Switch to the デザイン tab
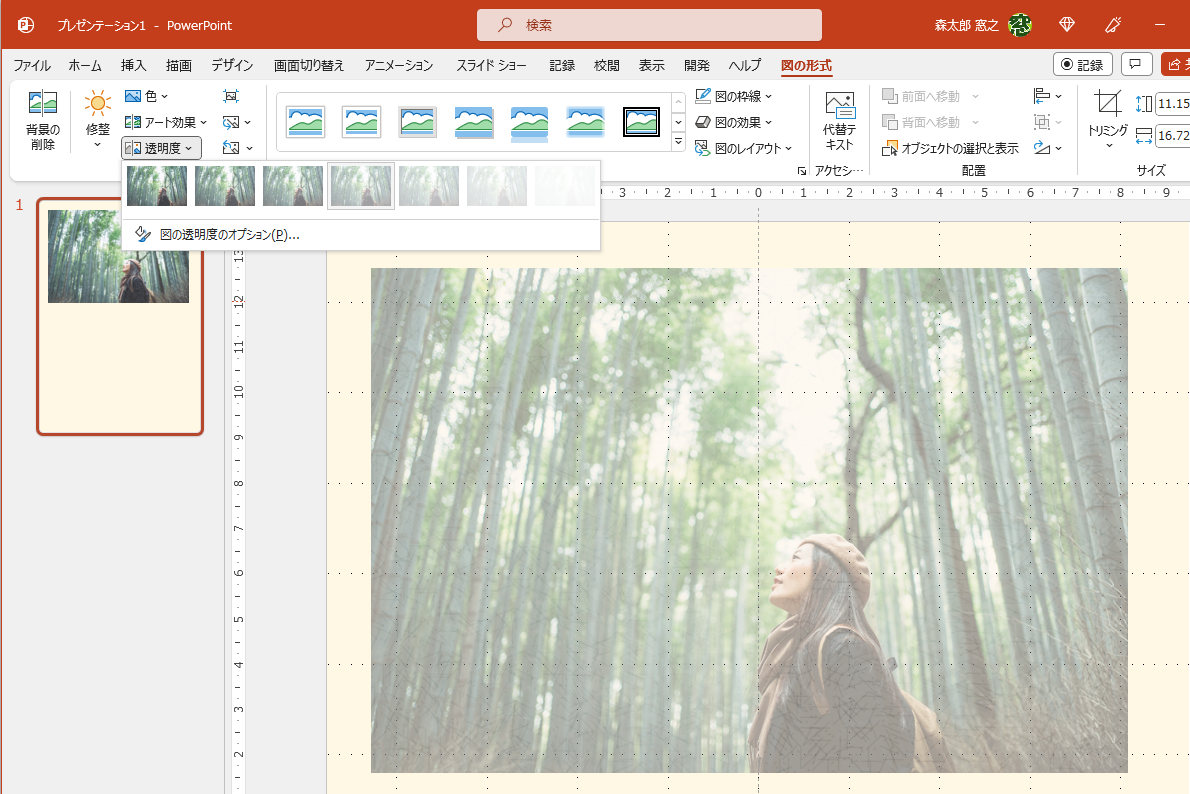Image resolution: width=1190 pixels, height=794 pixels. pyautogui.click(x=232, y=65)
